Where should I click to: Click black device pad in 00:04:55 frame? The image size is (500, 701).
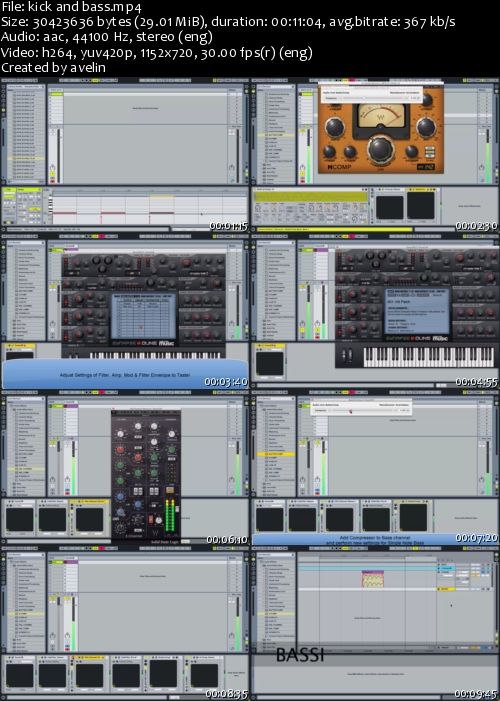269,363
